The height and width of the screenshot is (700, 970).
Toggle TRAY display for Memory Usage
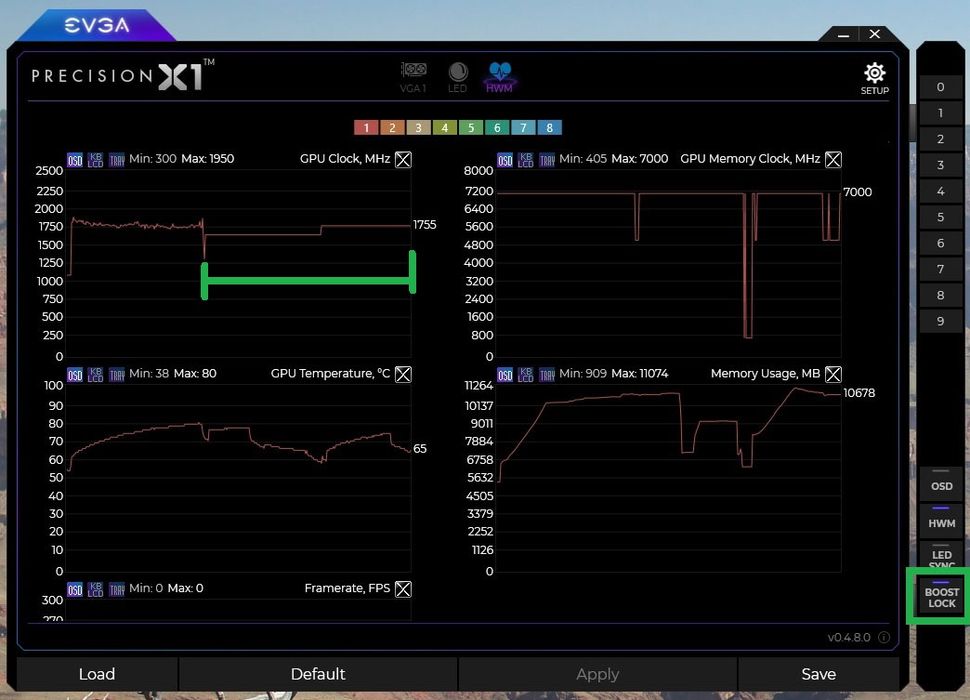(547, 374)
